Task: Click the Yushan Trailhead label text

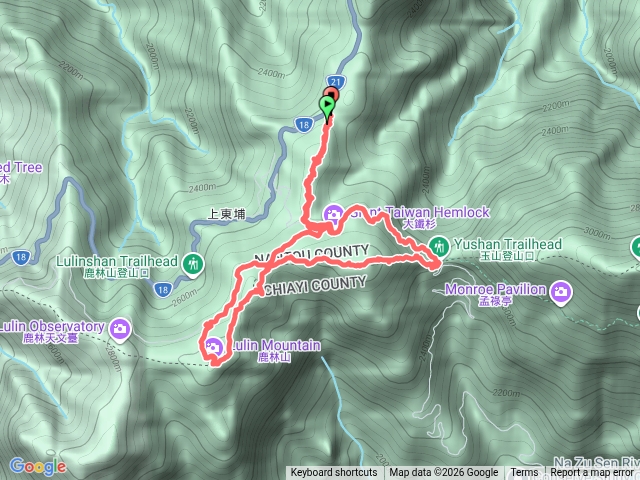Action: click(508, 245)
